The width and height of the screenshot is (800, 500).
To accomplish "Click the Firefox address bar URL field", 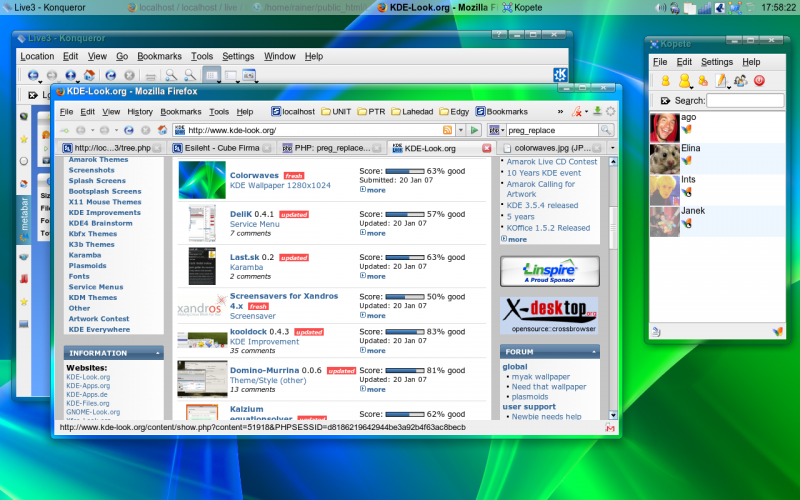I will [313, 130].
